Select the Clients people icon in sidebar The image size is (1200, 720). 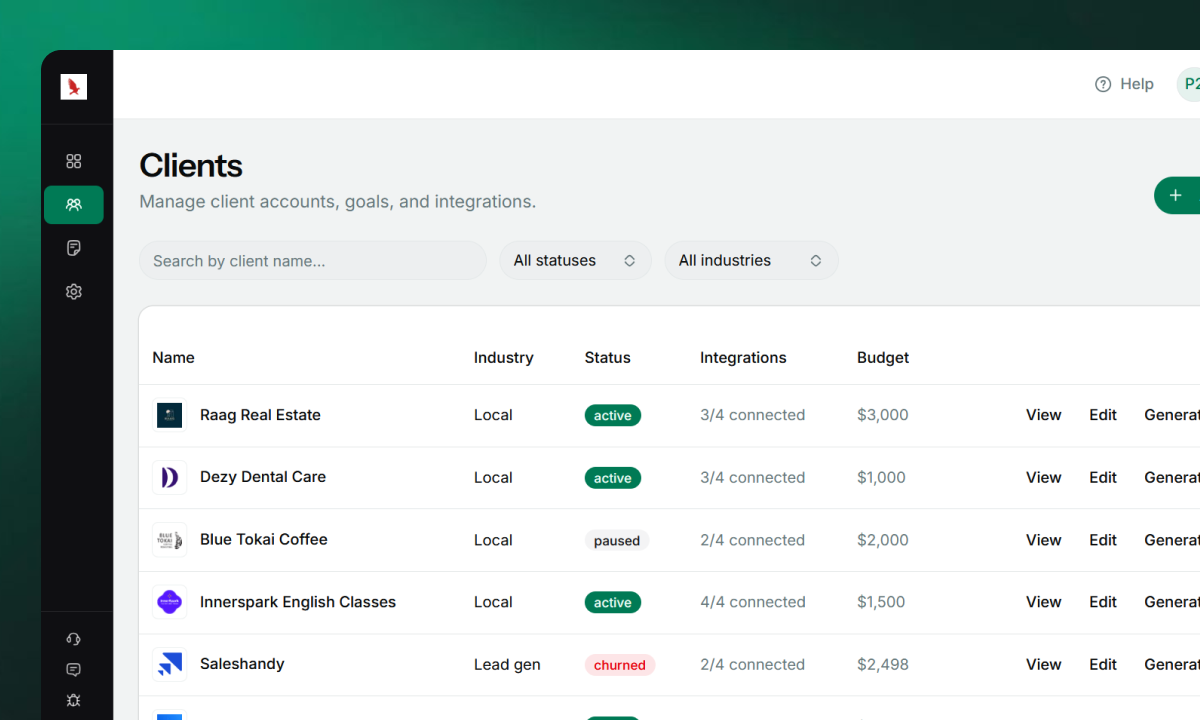pyautogui.click(x=73, y=205)
